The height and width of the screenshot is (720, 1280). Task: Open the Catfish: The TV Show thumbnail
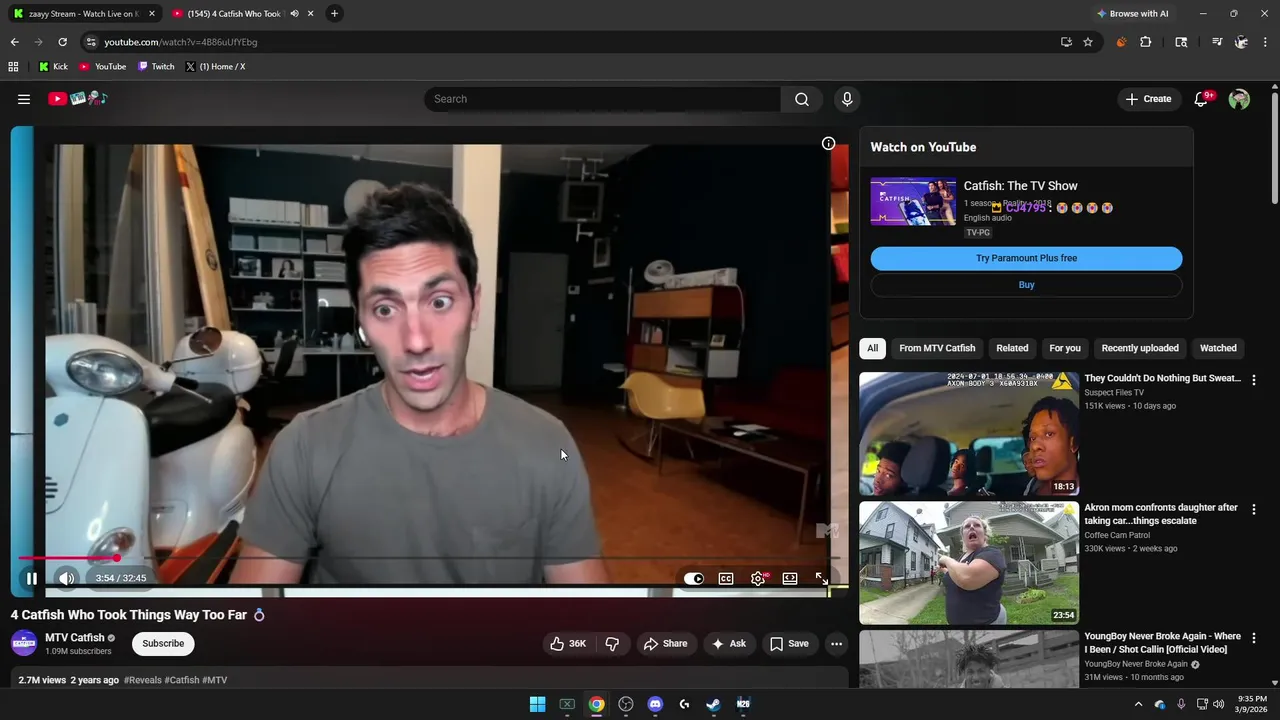913,201
